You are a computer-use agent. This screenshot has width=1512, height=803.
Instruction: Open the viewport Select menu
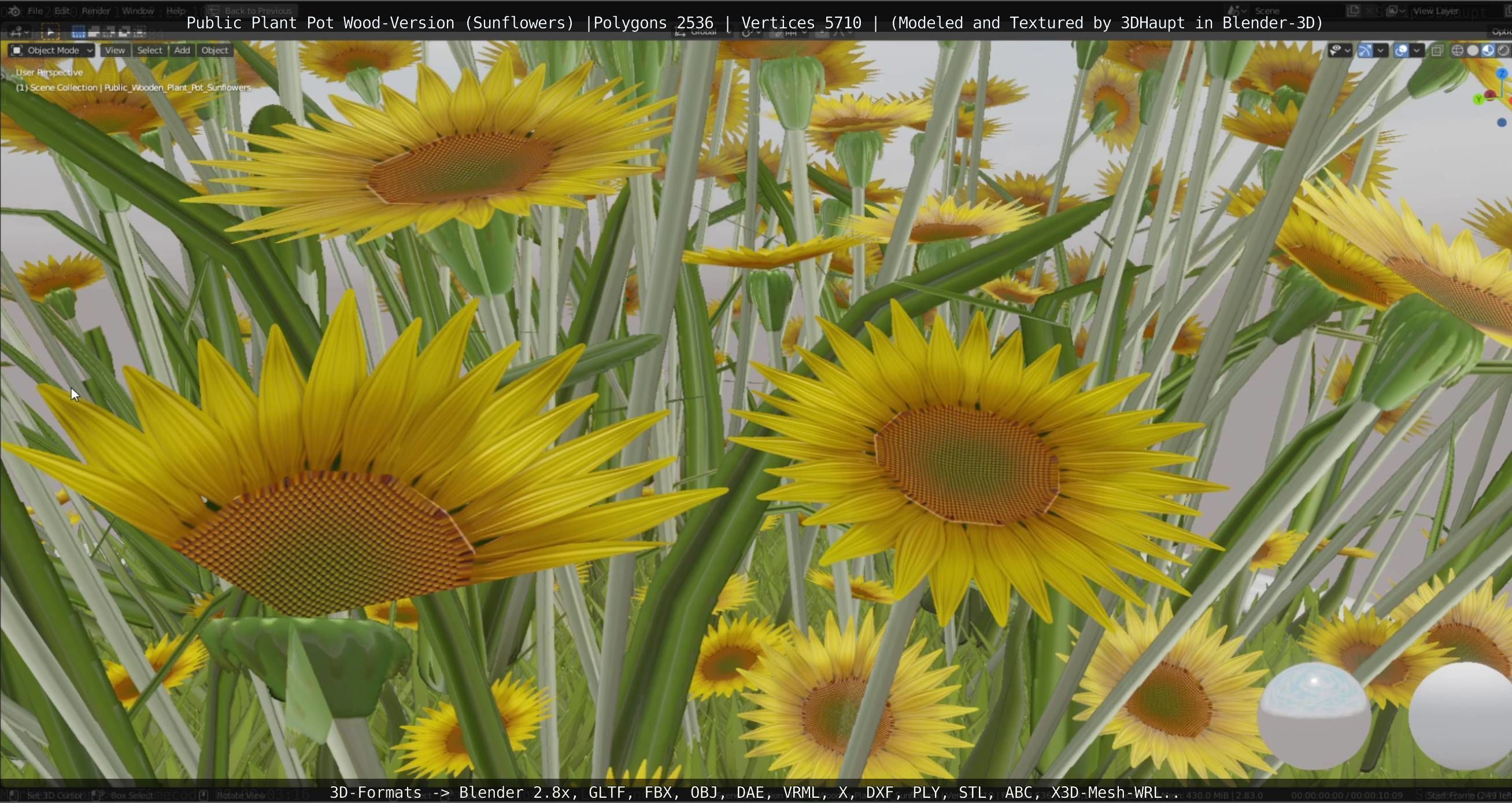[x=149, y=50]
